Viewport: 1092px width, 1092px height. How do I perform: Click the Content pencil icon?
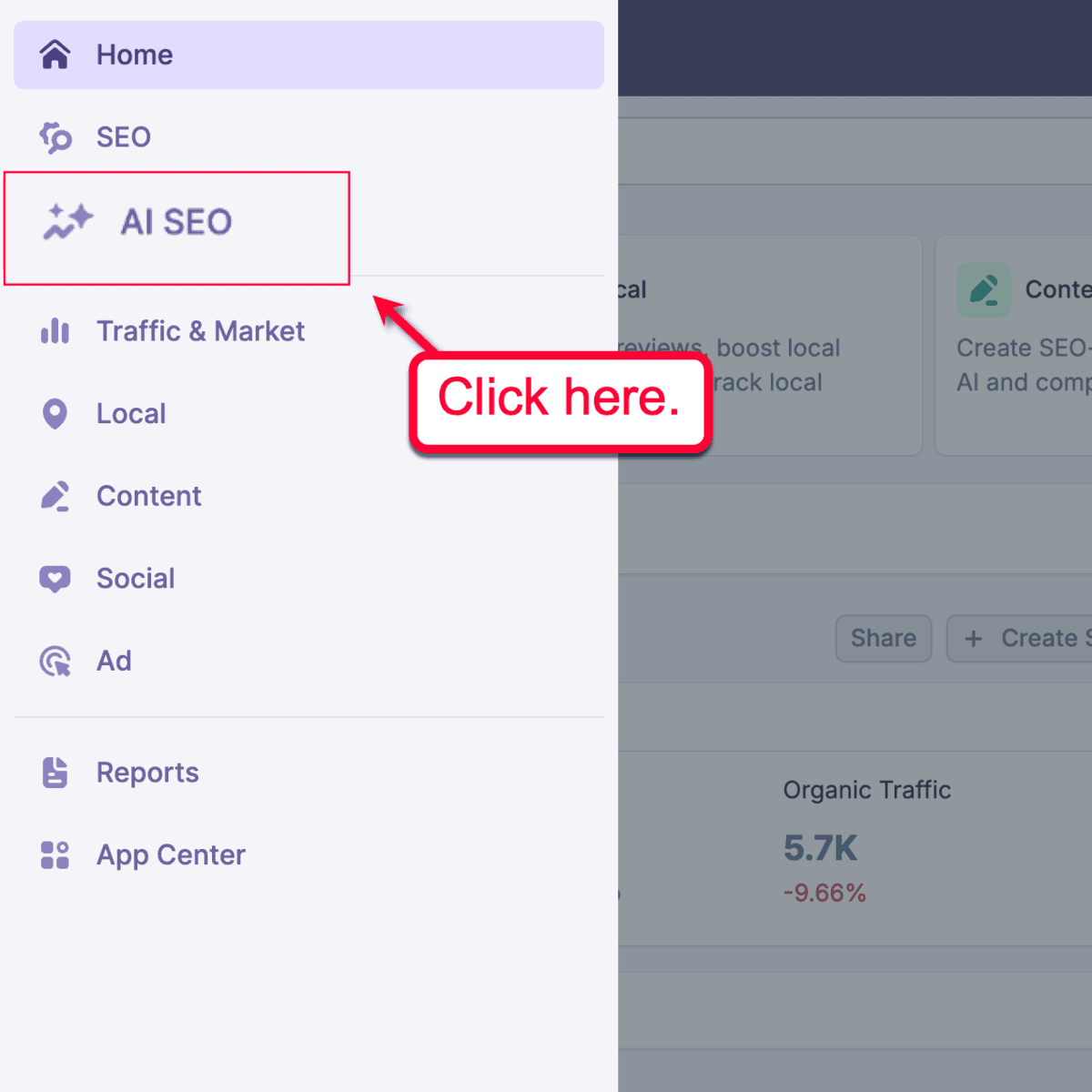(x=55, y=496)
